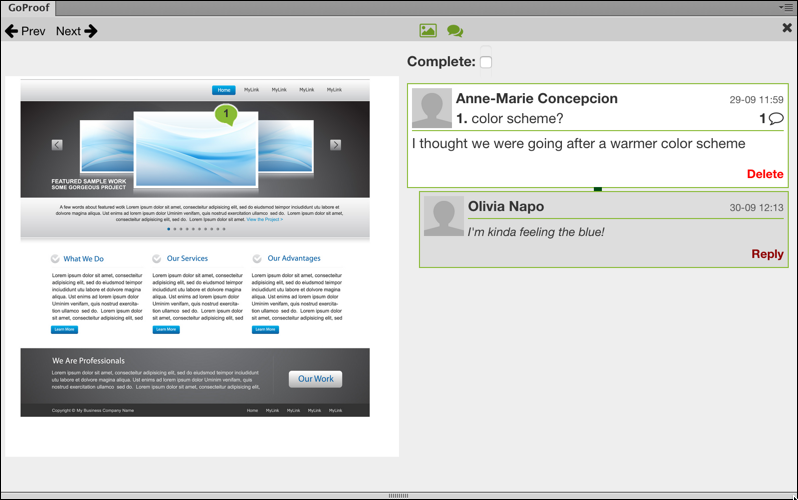Reply to Olivia Napo's comment
The height and width of the screenshot is (500, 798).
[x=767, y=254]
